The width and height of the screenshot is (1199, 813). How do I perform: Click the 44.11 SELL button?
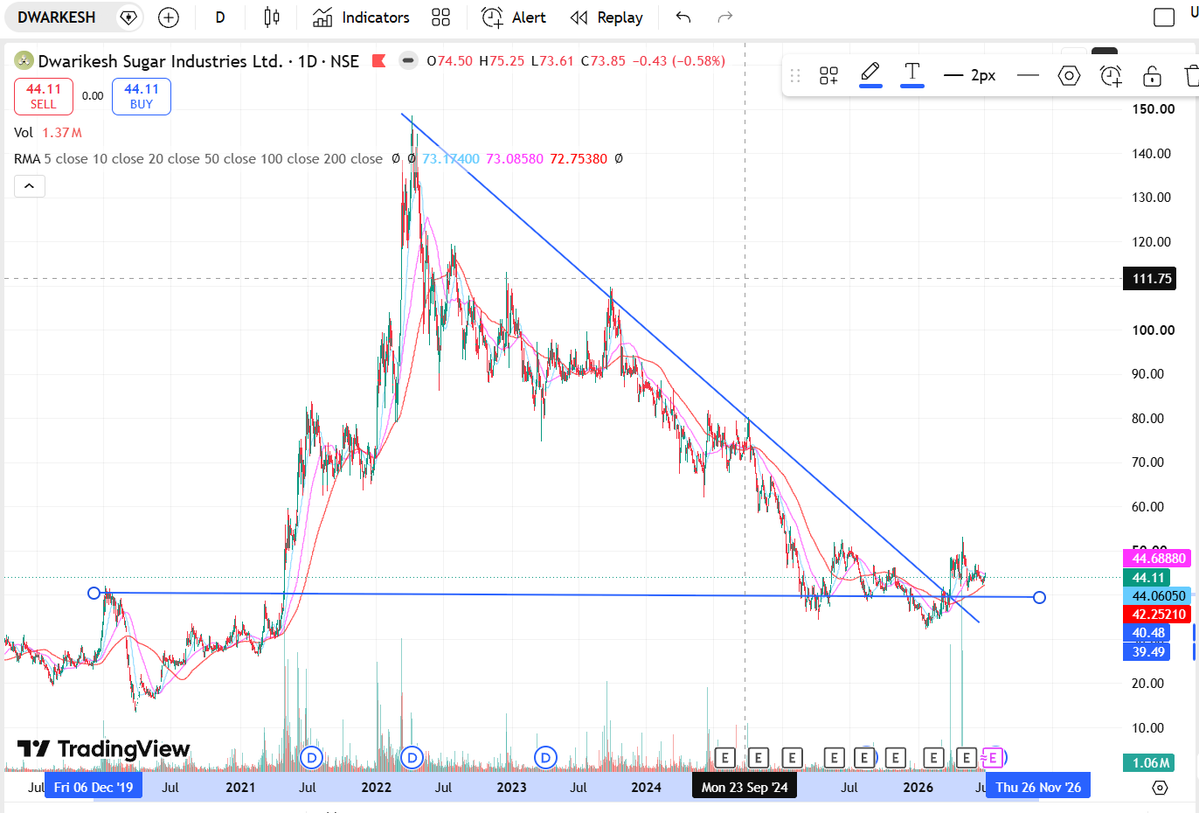click(44, 96)
